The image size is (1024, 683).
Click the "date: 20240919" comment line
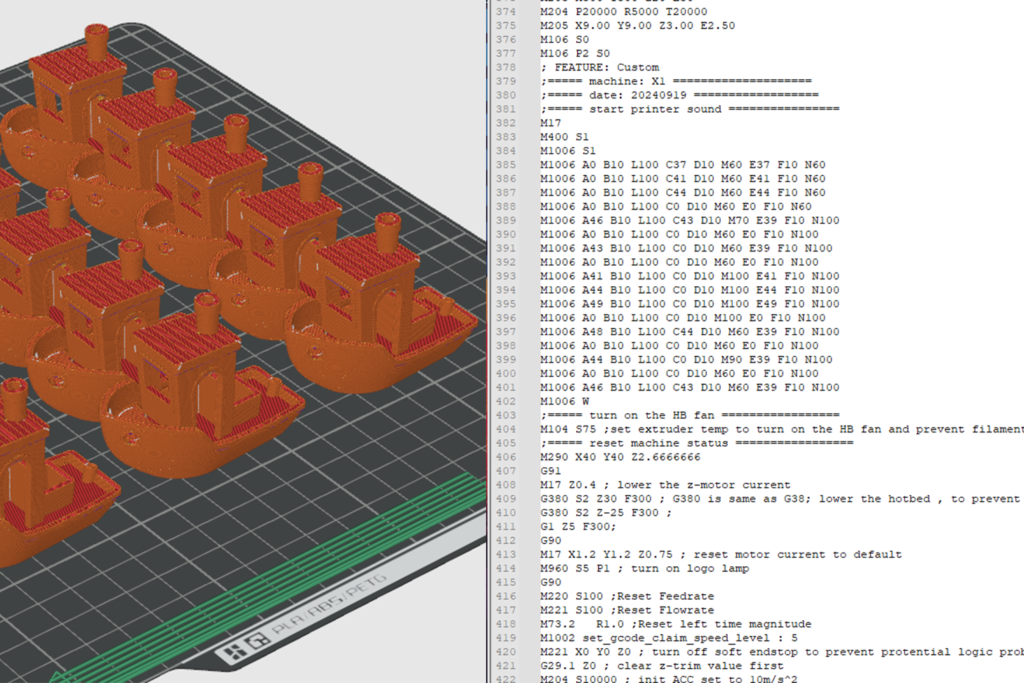(x=679, y=95)
